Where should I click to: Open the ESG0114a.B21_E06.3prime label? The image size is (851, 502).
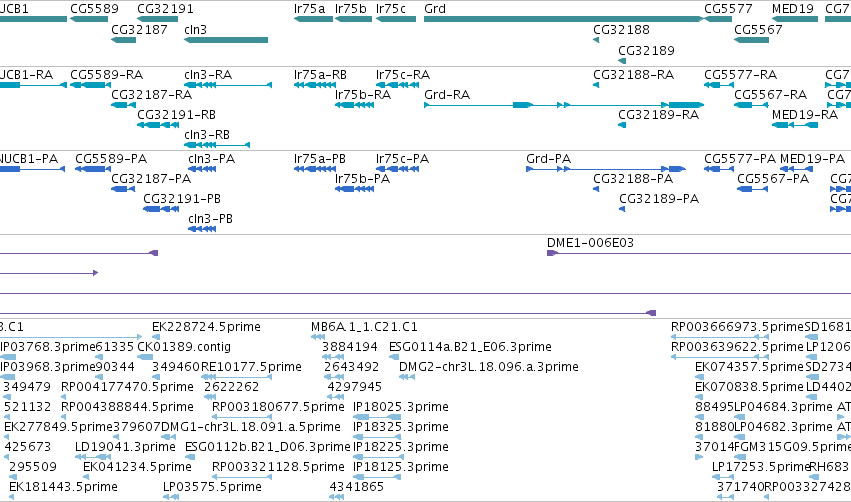[470, 346]
